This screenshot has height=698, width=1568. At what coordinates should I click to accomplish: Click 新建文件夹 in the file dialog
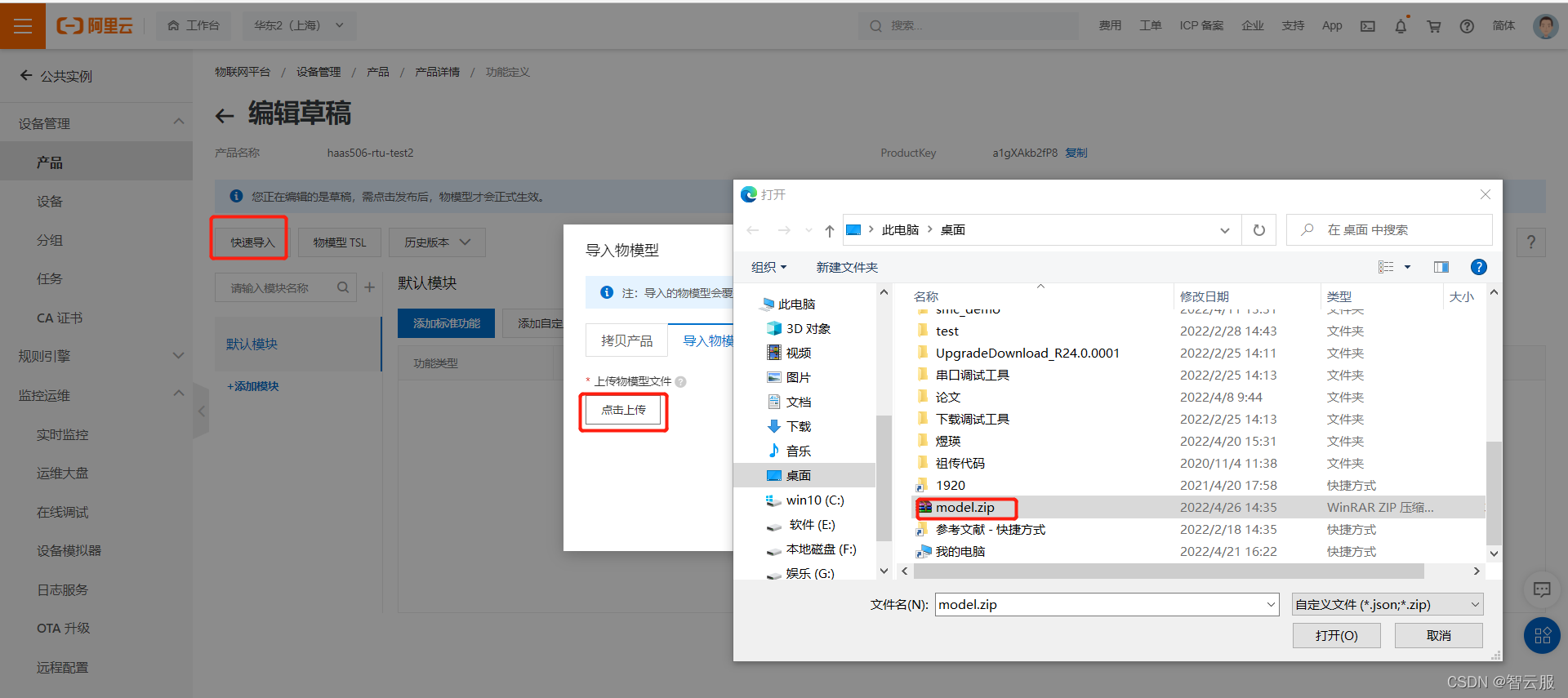point(847,267)
